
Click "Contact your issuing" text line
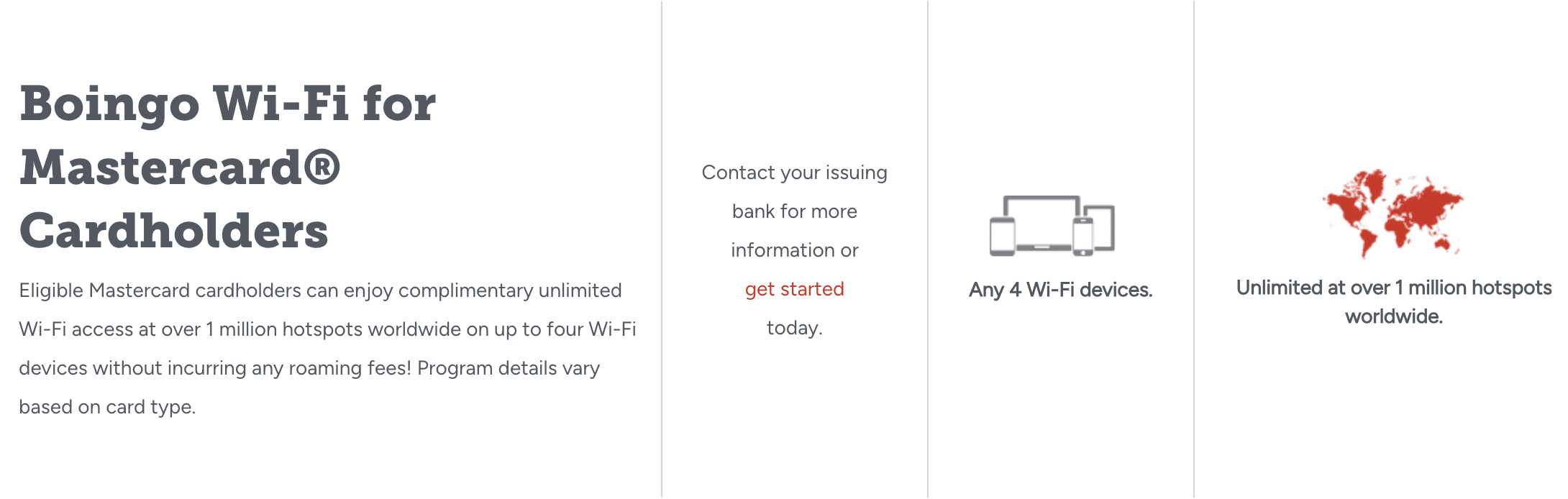tap(794, 173)
